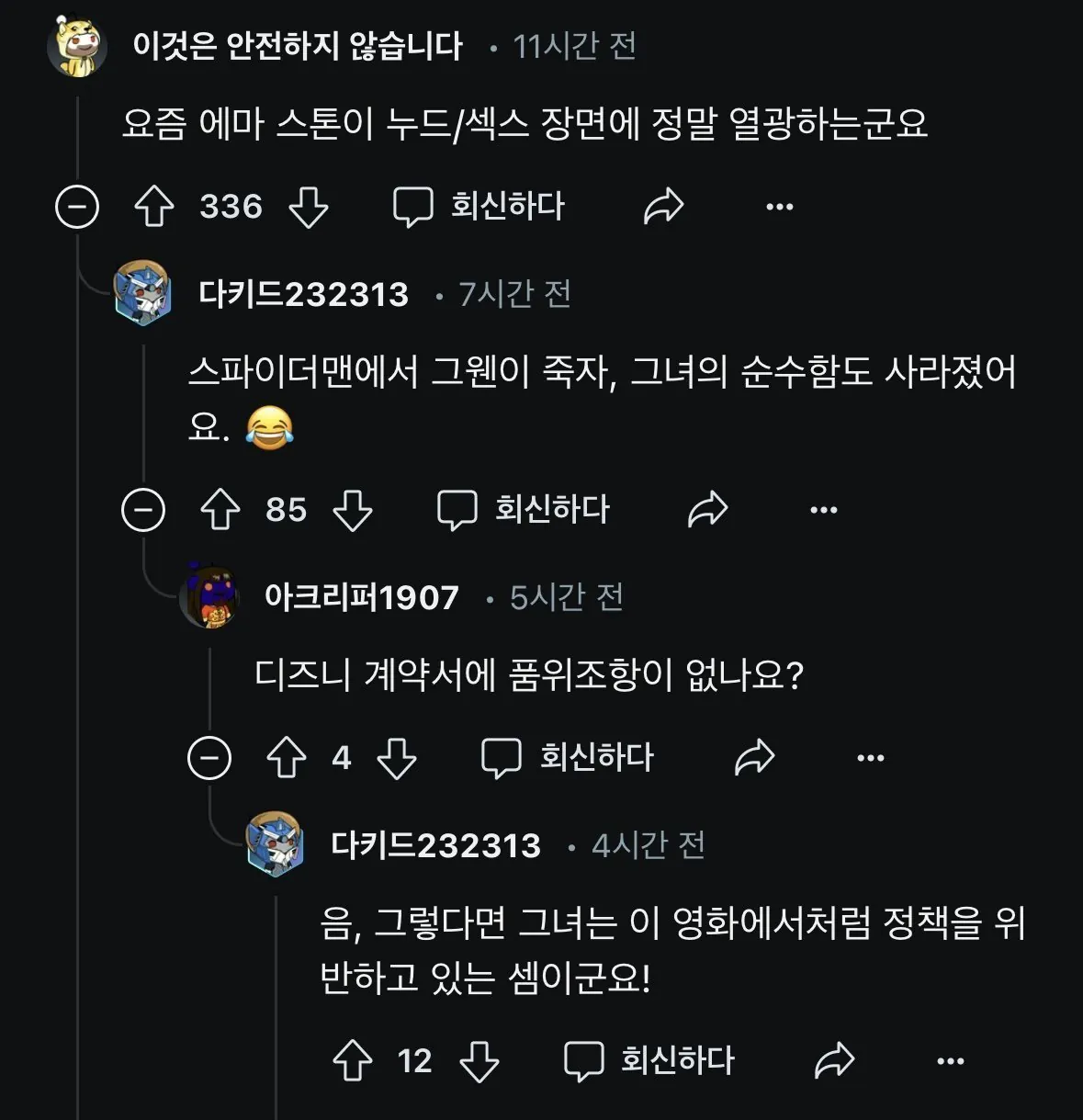1083x1120 pixels.
Task: Downvote the comment with 4 votes
Action: click(397, 758)
